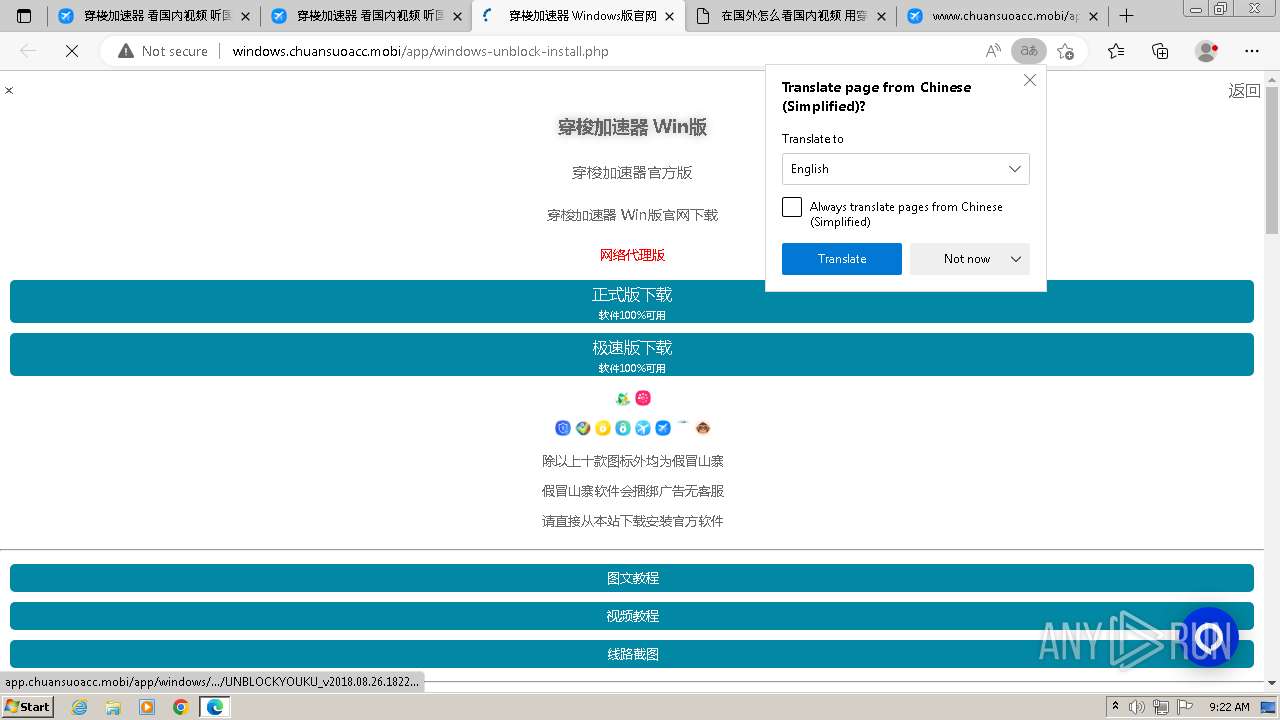Click the teal lock app icon
This screenshot has width=1280, height=720.
(623, 428)
